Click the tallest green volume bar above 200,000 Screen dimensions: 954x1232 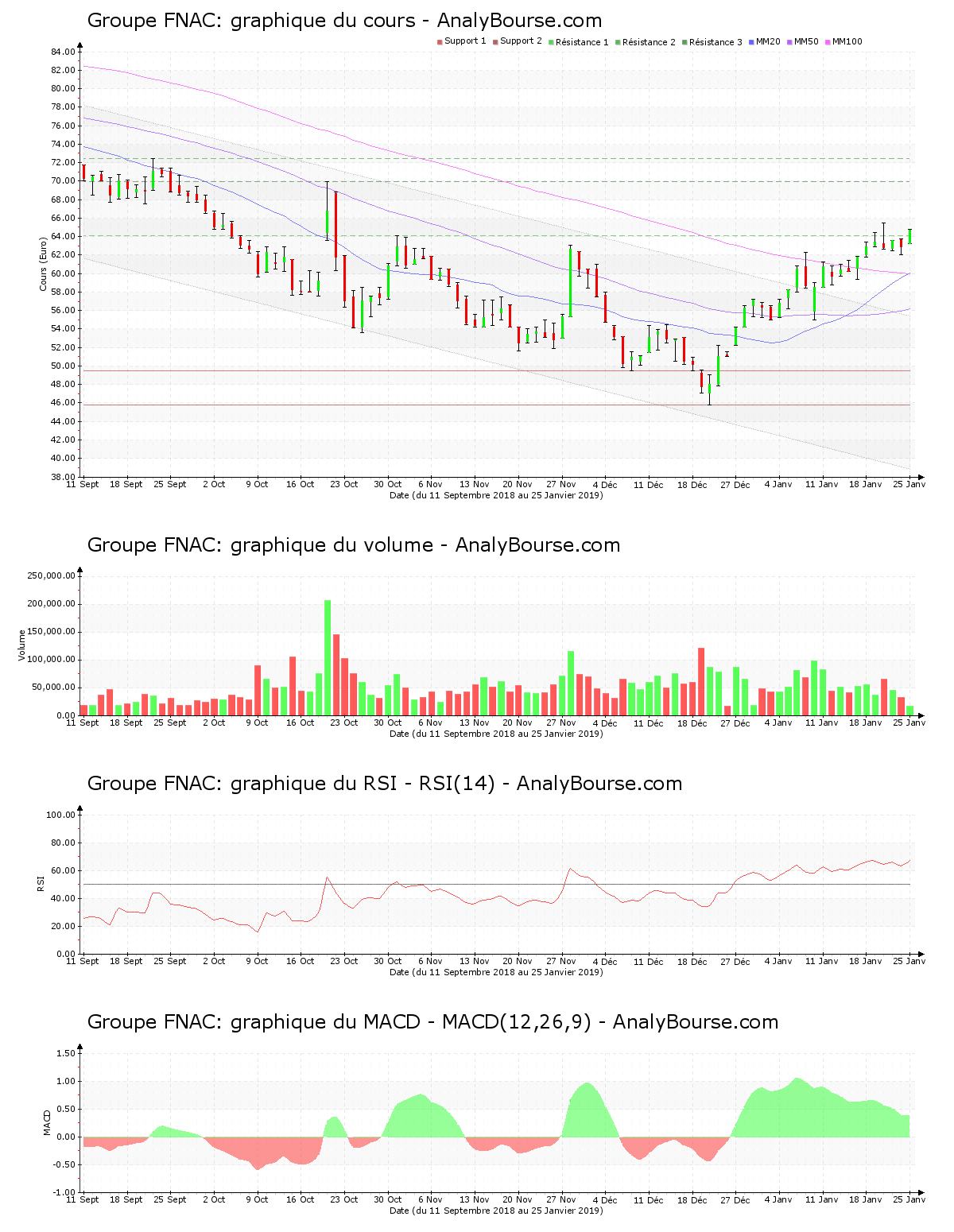[x=328, y=657]
